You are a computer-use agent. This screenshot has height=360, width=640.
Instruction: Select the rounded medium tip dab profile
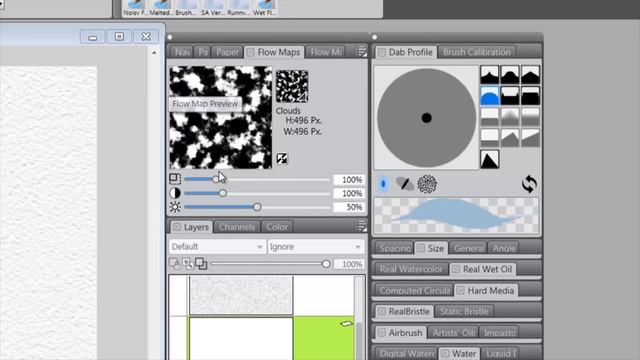(510, 75)
